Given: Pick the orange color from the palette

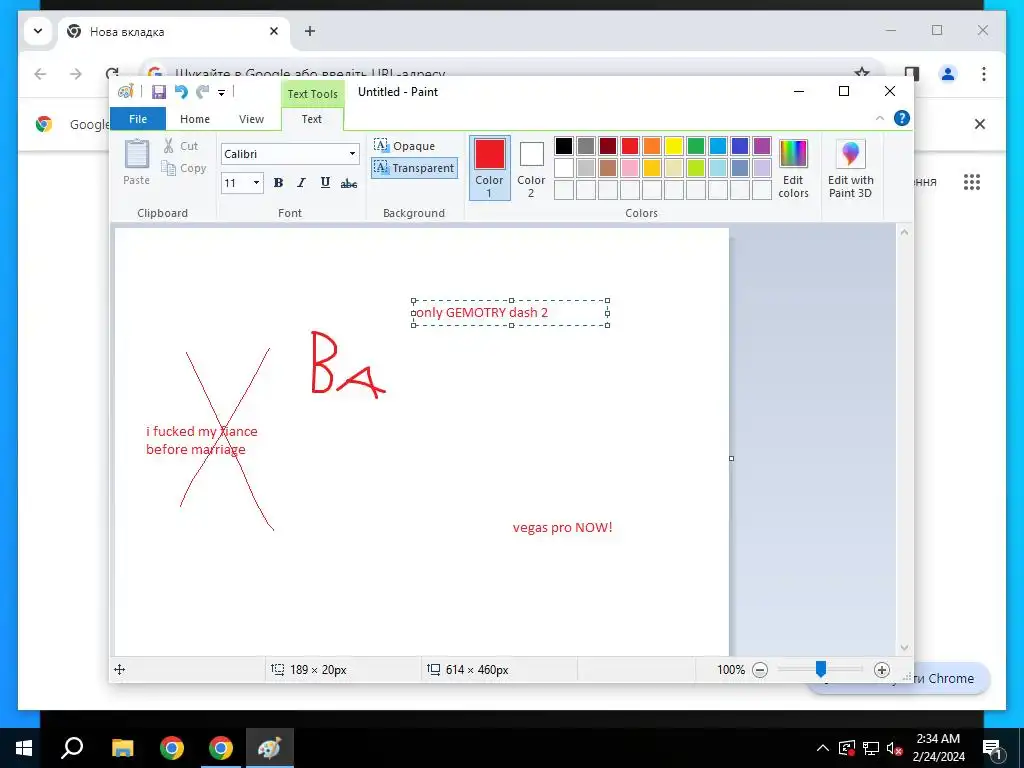Looking at the screenshot, I should click(x=652, y=146).
